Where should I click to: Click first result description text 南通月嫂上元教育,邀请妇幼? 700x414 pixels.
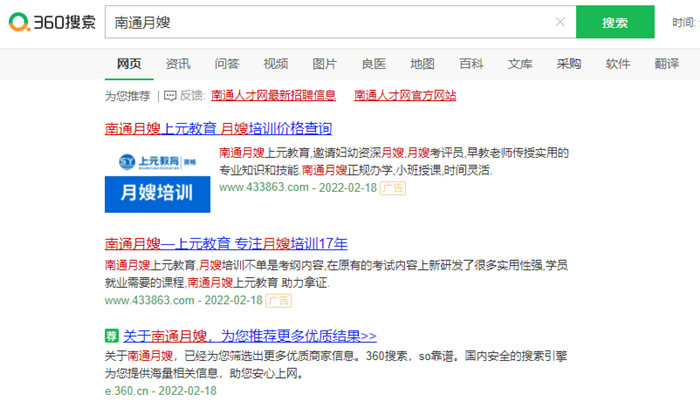point(394,162)
